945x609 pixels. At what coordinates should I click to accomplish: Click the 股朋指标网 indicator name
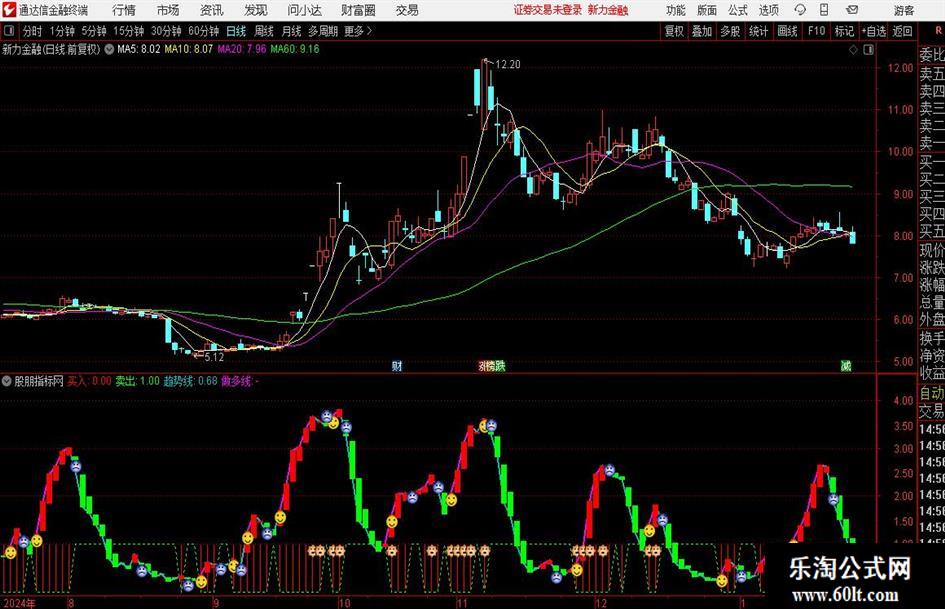pos(39,381)
